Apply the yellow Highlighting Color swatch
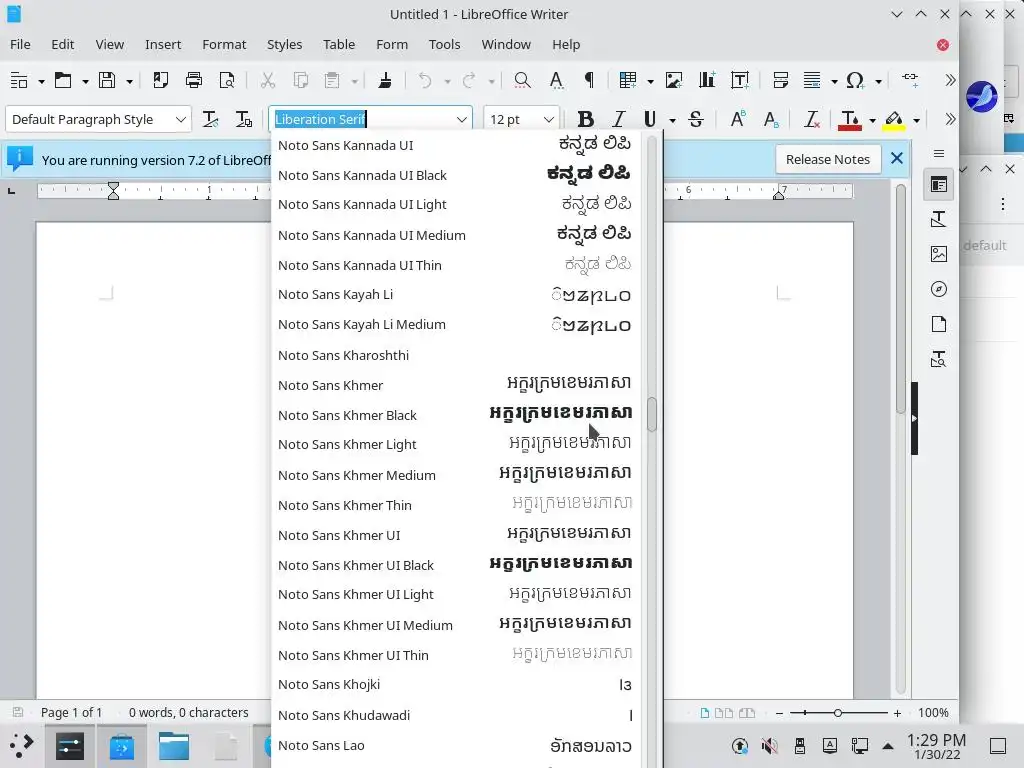The width and height of the screenshot is (1024, 768). (x=894, y=120)
